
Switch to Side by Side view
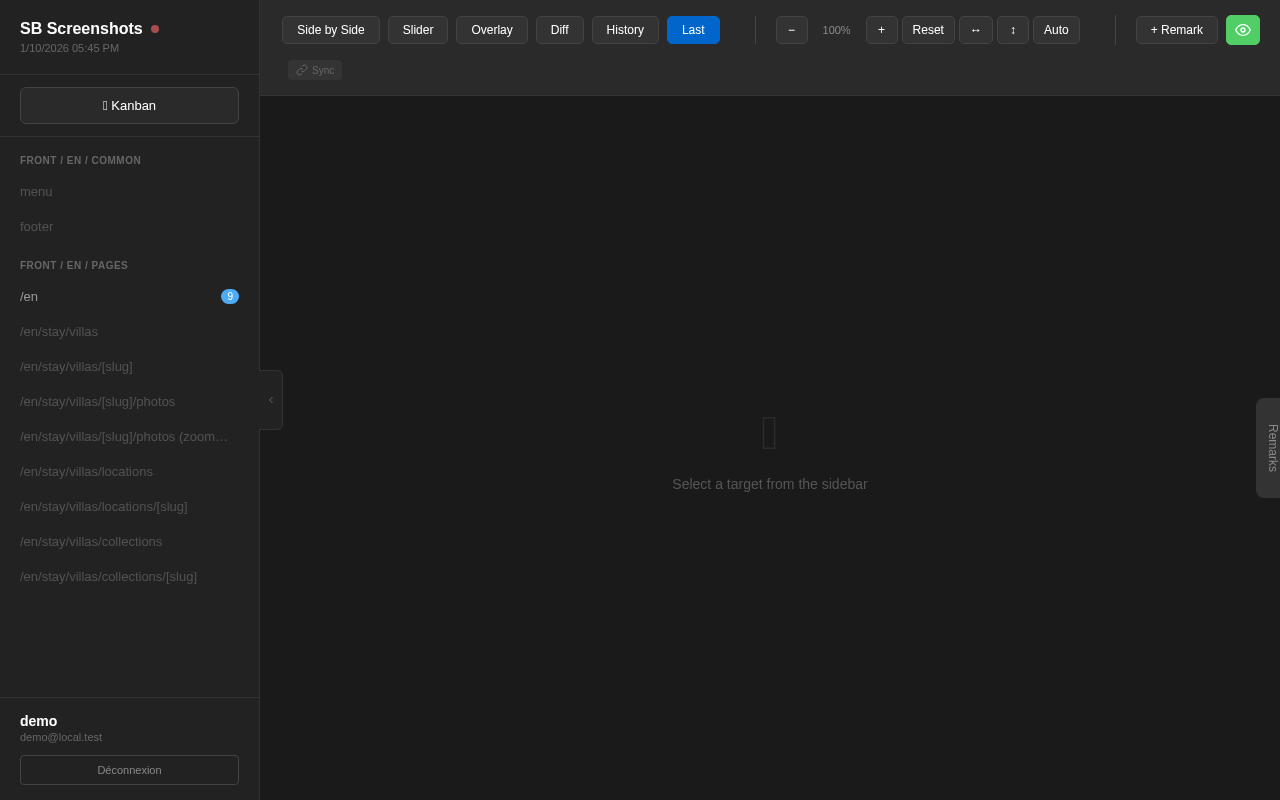[x=331, y=30]
